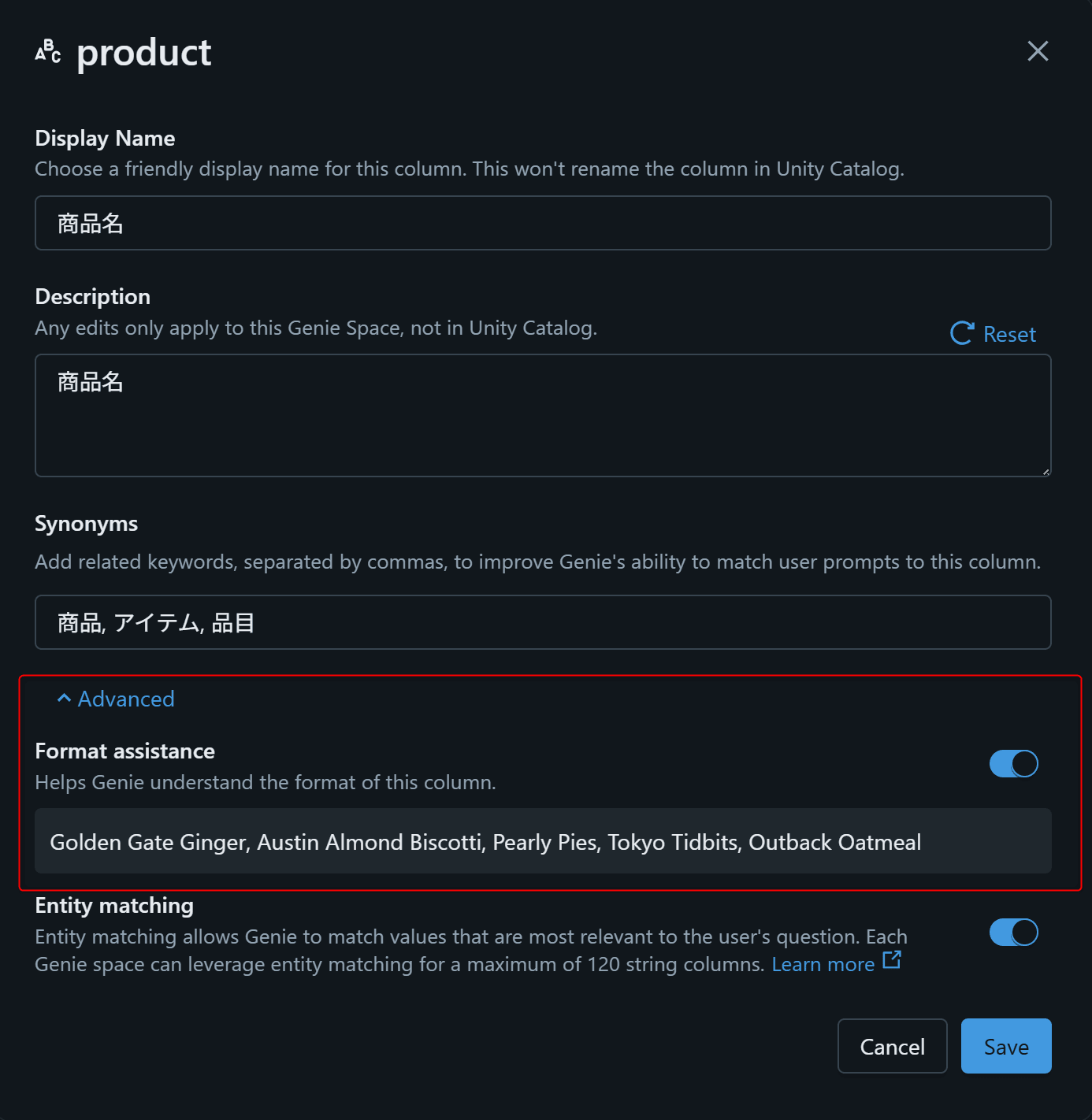Open the Learn more link
This screenshot has width=1092, height=1120.
tap(823, 964)
